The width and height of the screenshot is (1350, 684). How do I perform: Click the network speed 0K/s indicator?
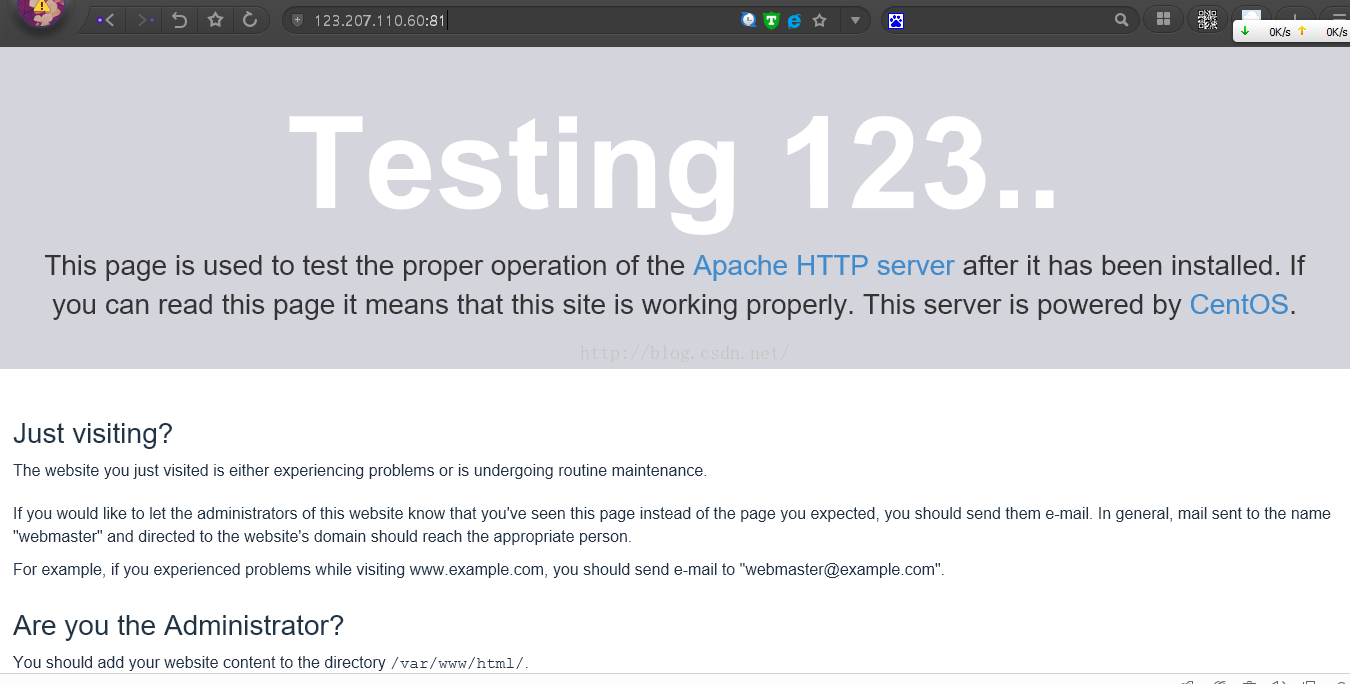(1291, 31)
